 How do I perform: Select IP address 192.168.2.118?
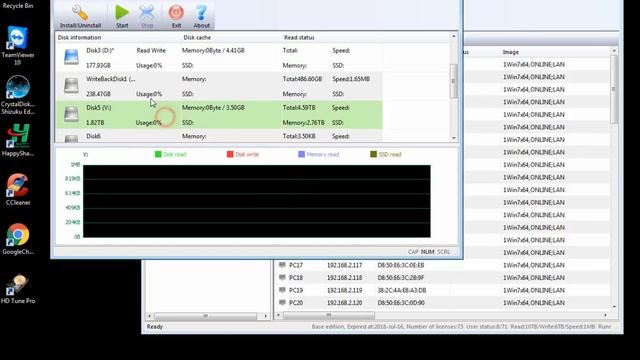tap(344, 278)
